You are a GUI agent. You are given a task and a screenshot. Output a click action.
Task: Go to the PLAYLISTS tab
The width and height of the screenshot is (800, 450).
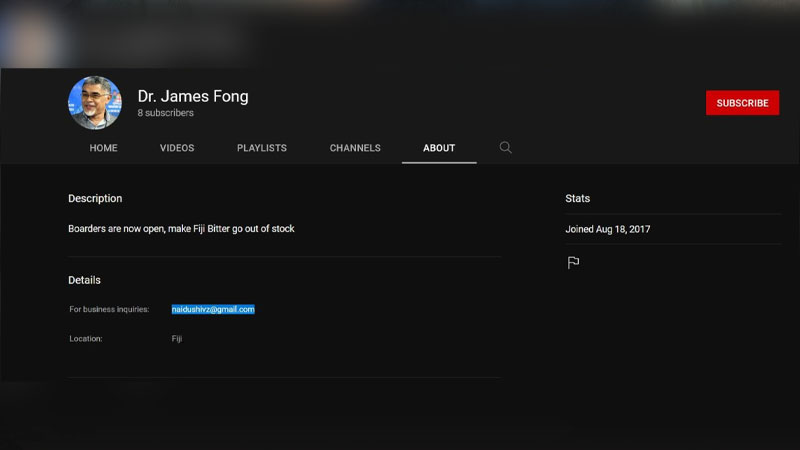pos(261,148)
